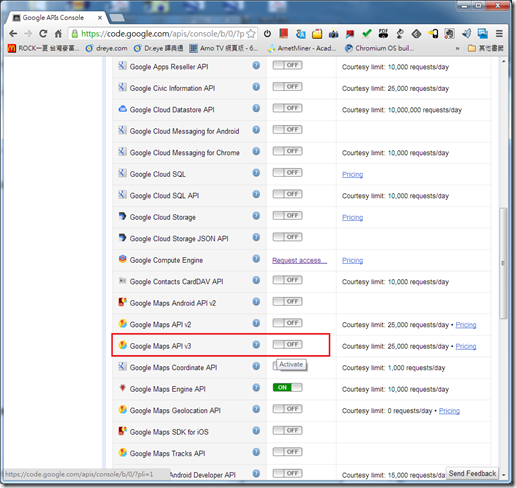
Task: Click the green checkmark extension icon
Action: tap(367, 34)
